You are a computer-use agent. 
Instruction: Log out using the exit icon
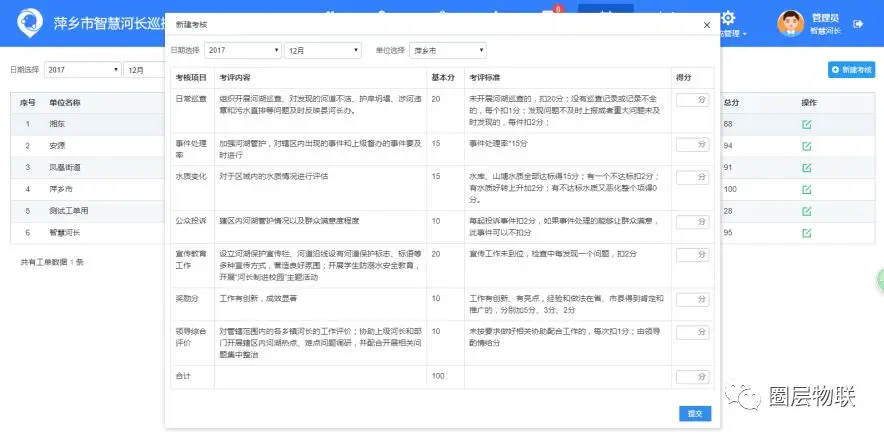pyautogui.click(x=858, y=24)
